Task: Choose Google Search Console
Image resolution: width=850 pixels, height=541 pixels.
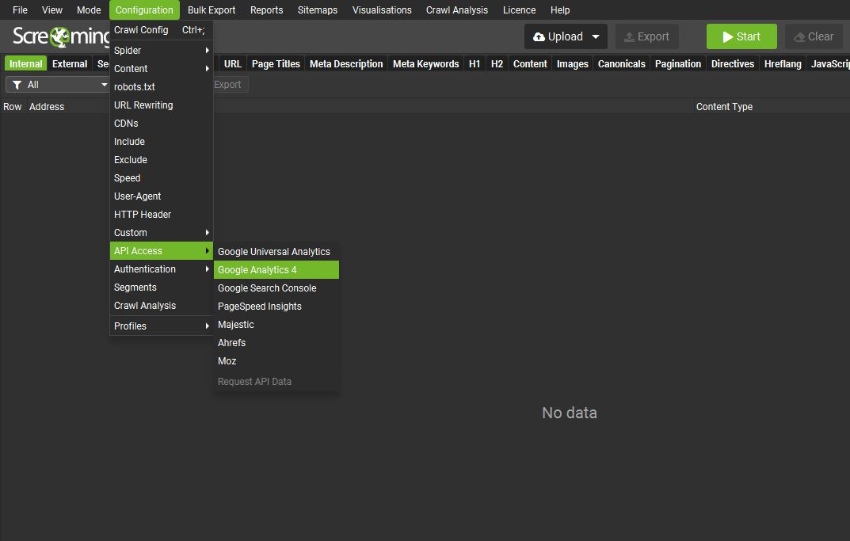Action: pyautogui.click(x=276, y=288)
